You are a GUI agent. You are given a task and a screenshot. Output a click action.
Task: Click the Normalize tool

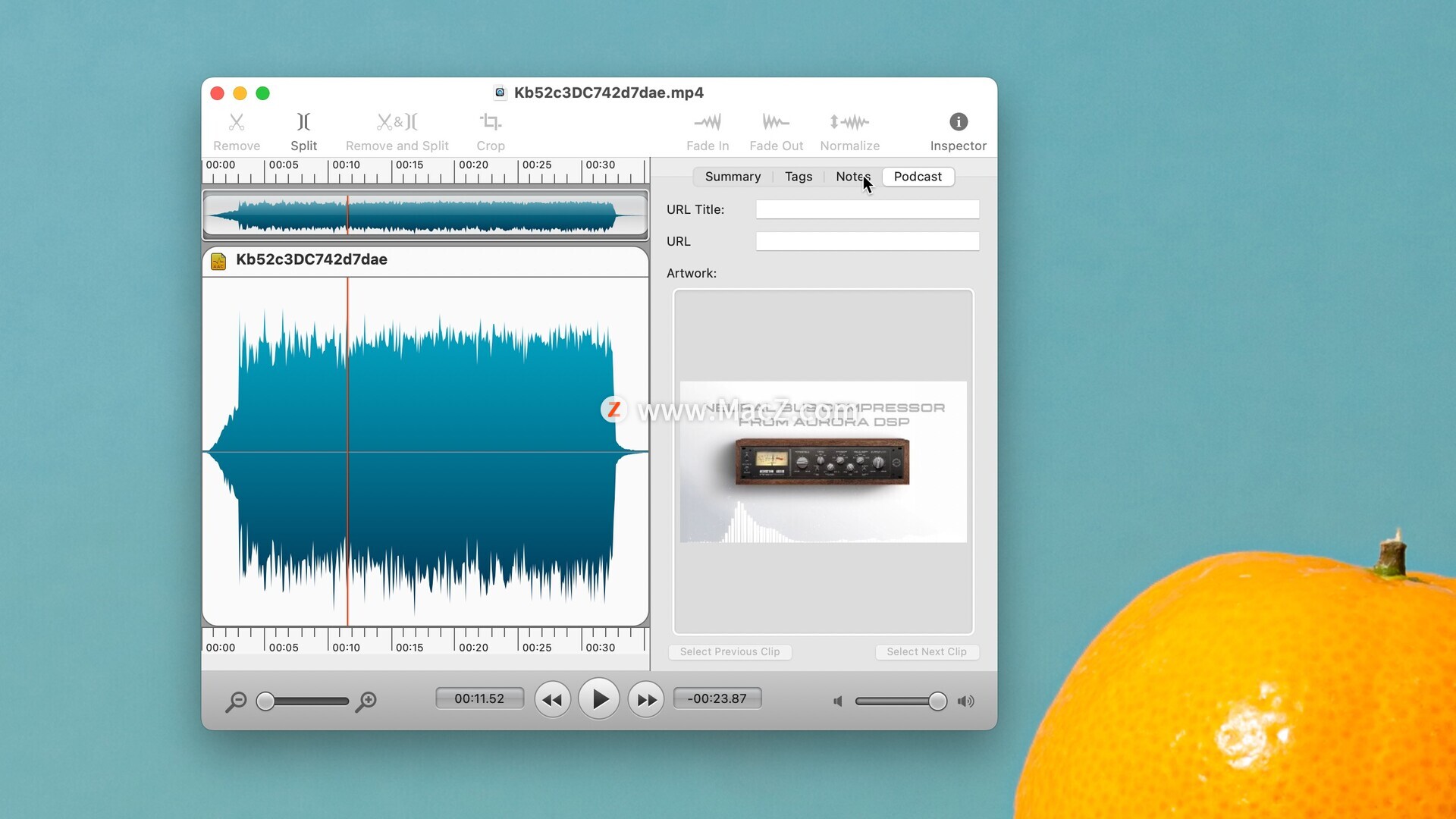pyautogui.click(x=849, y=131)
